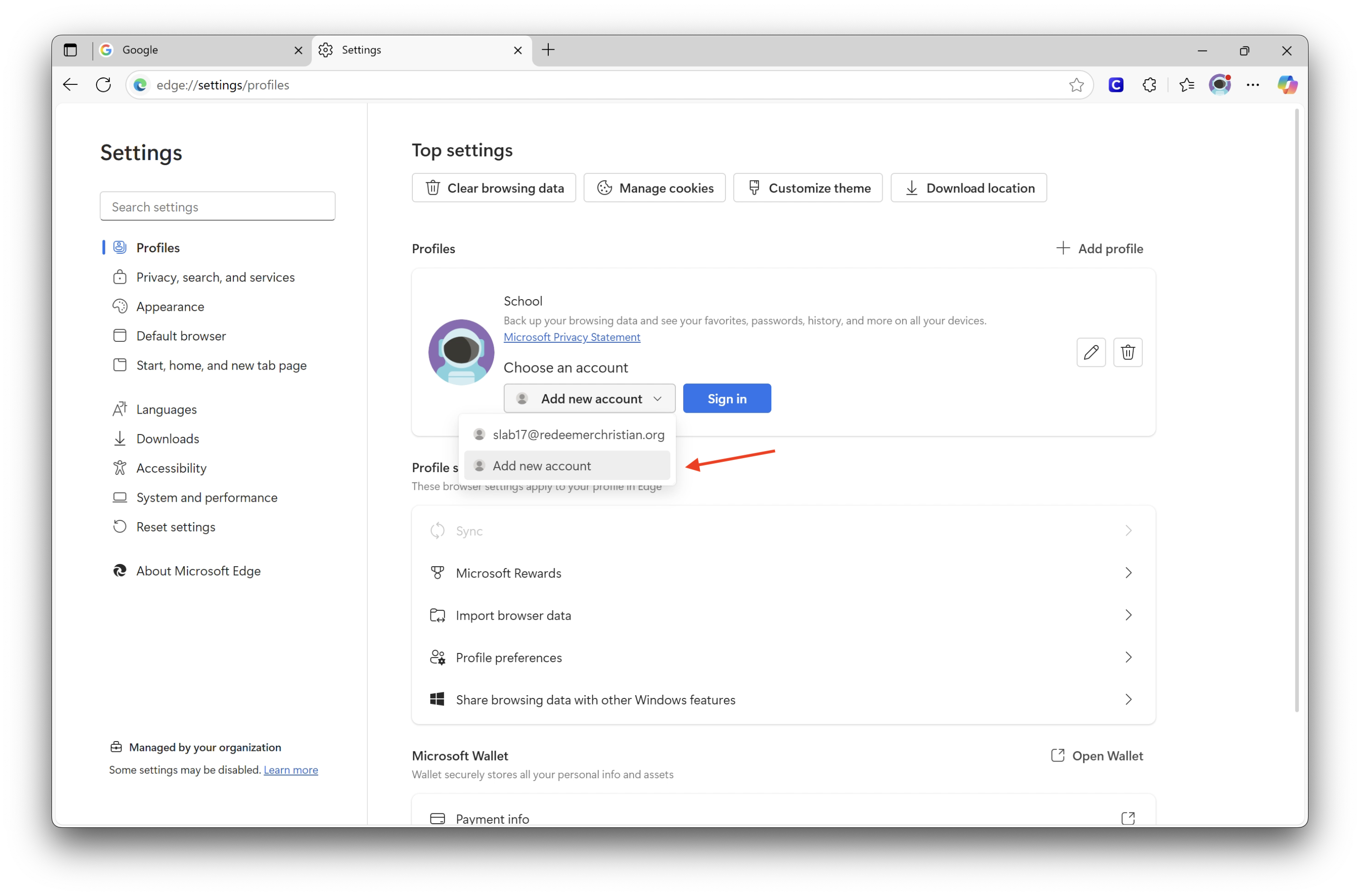
Task: Open Profile preferences row chevron
Action: (x=1128, y=657)
